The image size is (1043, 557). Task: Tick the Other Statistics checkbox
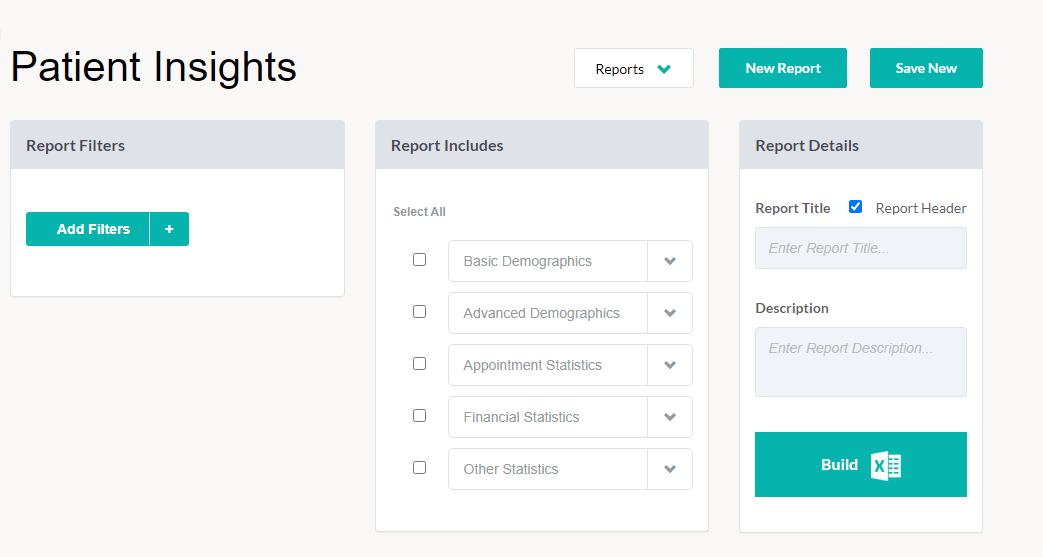419,467
